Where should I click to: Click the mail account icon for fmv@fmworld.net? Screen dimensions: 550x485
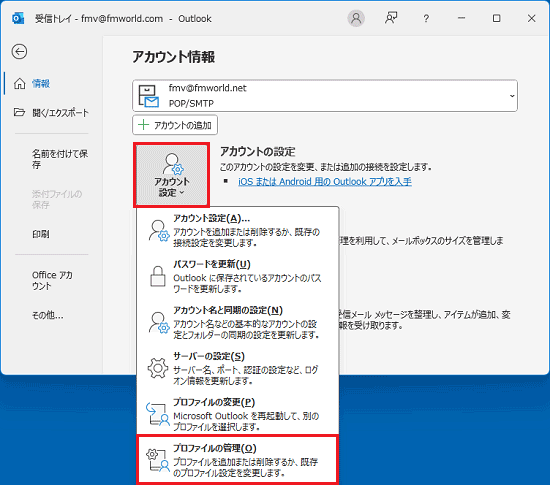(149, 96)
